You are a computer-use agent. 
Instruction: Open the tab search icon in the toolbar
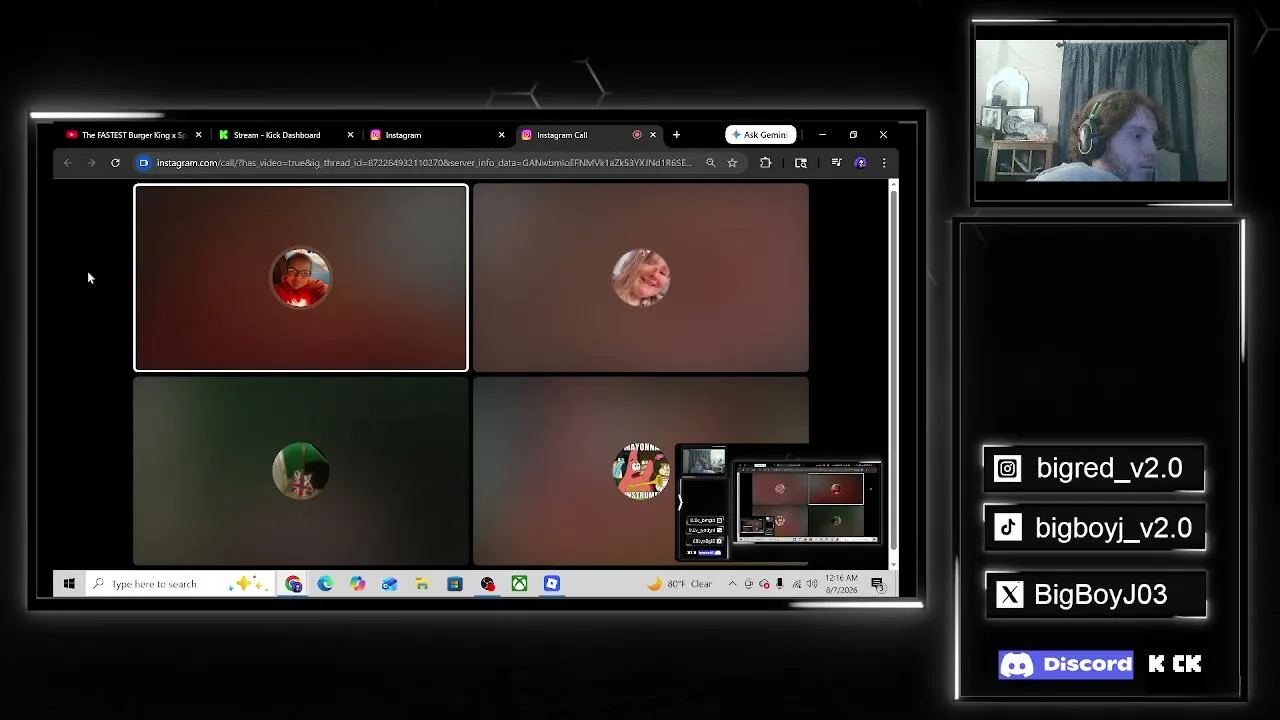[x=801, y=163]
